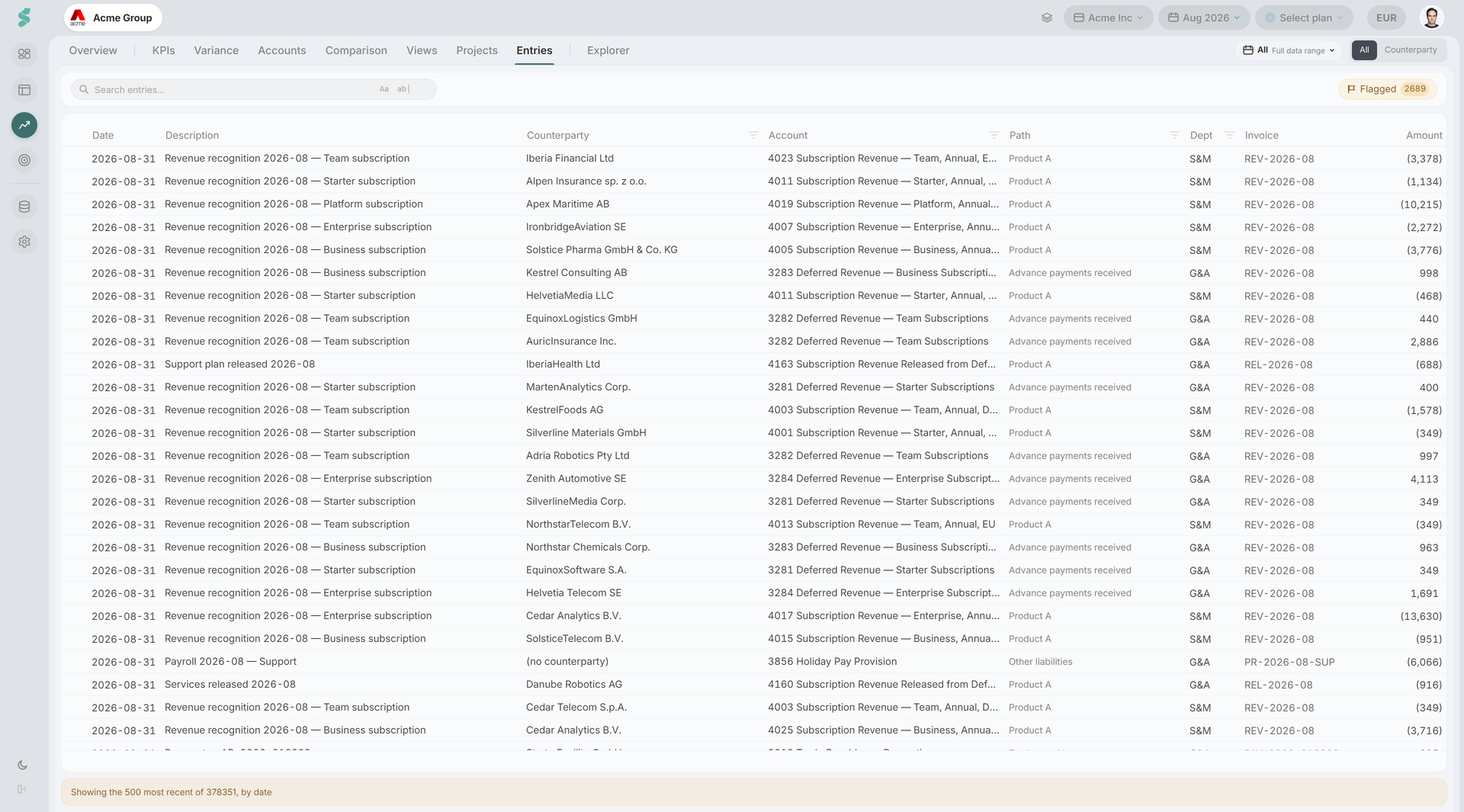The image size is (1464, 812).
Task: Toggle dark mode moon icon
Action: pyautogui.click(x=22, y=765)
